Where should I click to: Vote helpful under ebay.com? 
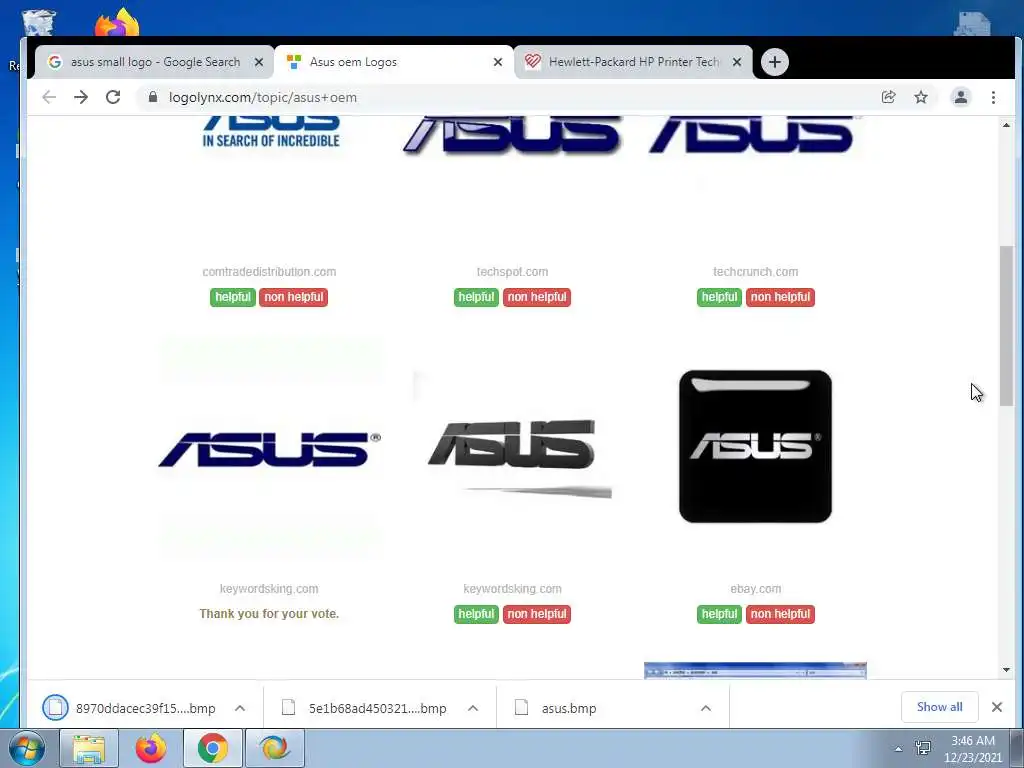[719, 615]
